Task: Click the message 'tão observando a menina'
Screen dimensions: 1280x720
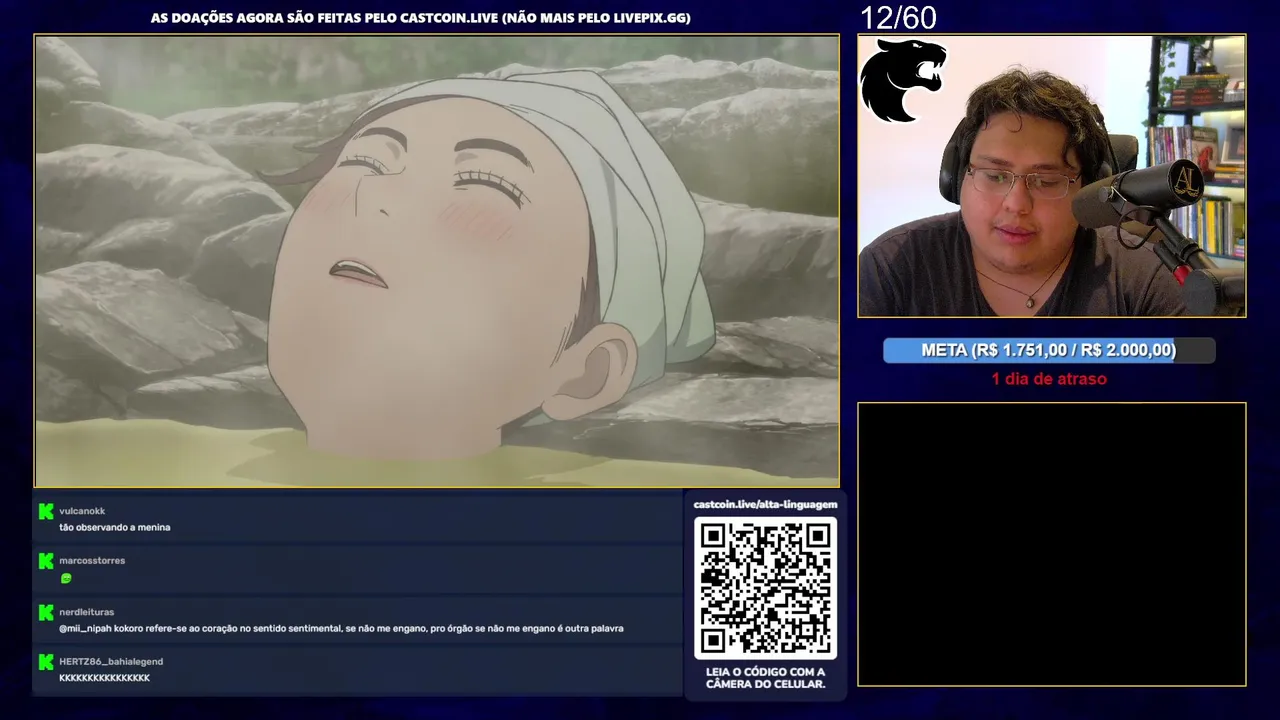Action: point(115,527)
